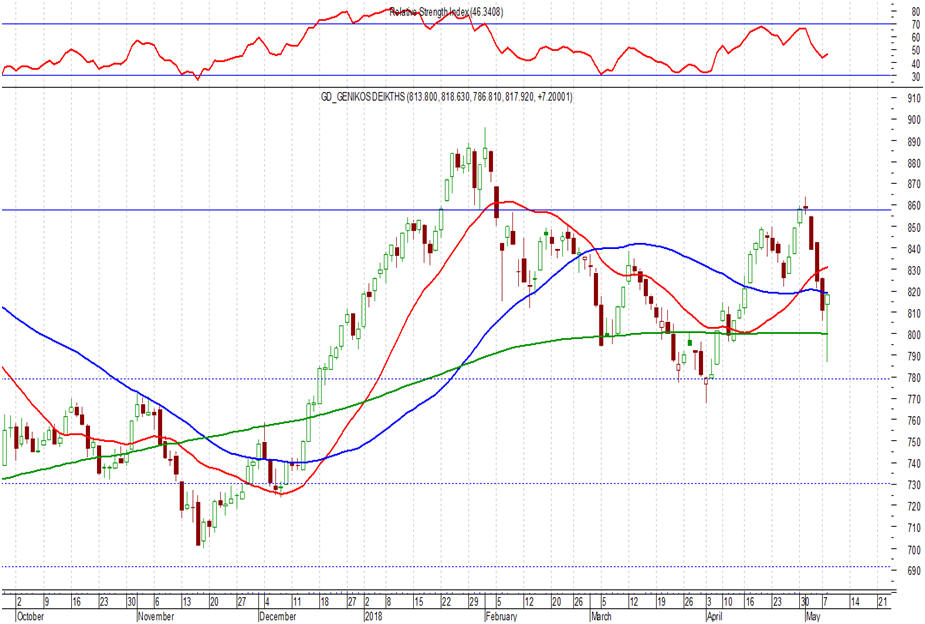Click the 750 price axis label
Viewport: 925px width, 624px height.
[x=915, y=442]
